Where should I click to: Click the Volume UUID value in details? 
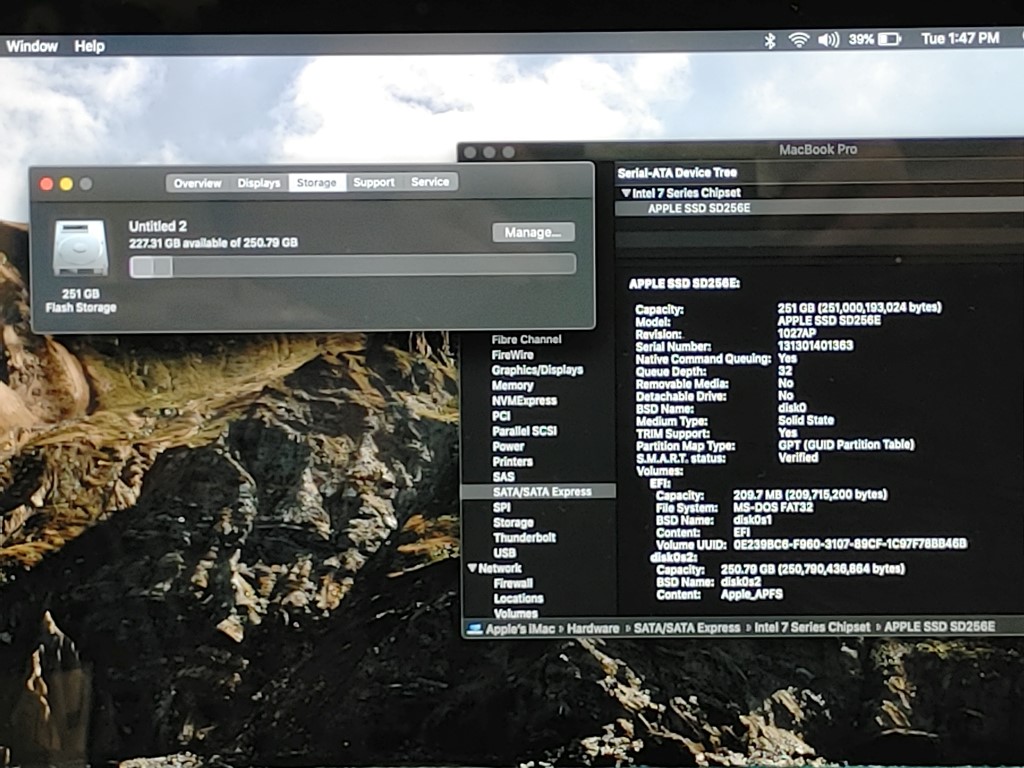click(x=850, y=544)
